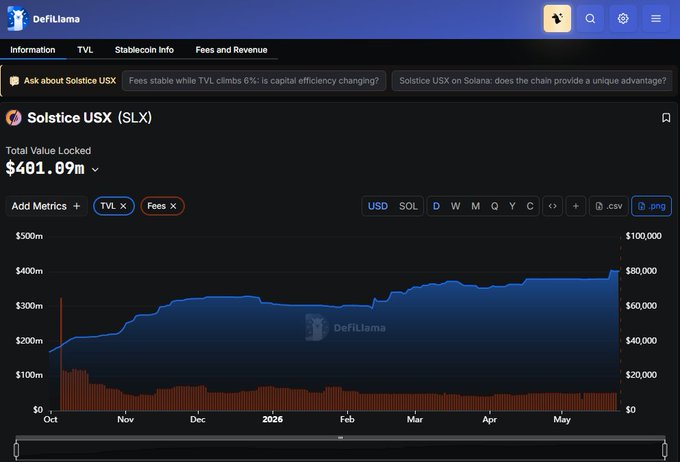Ask about fees stable while TVL climbs

pos(254,81)
